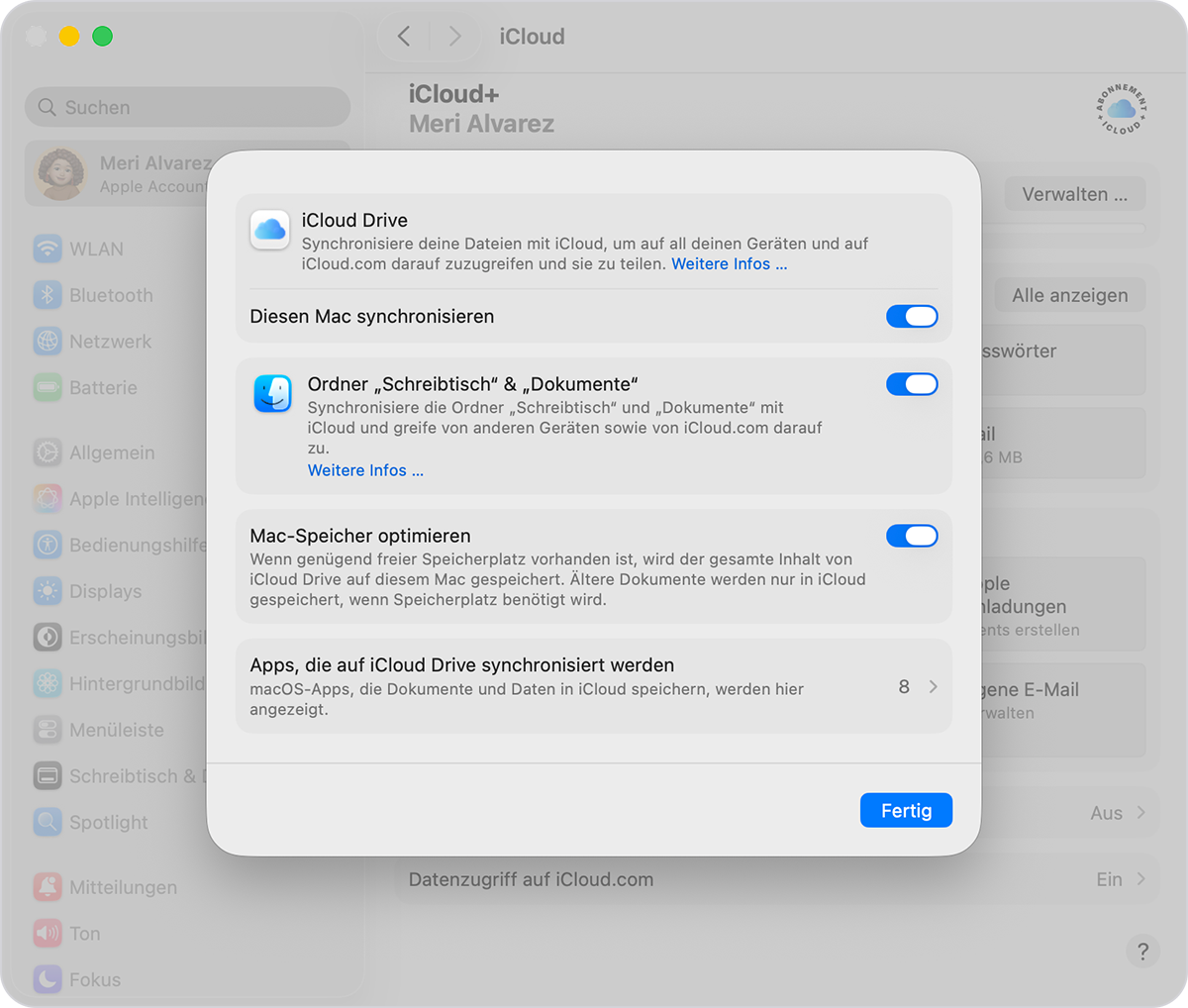Go back with the left arrow
1188x1008 pixels.
click(x=404, y=37)
